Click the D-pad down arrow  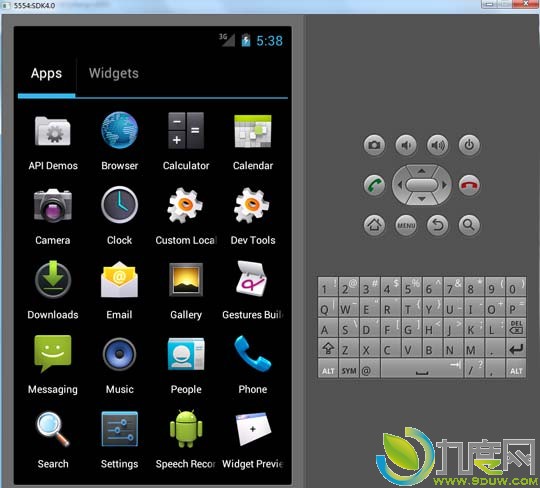422,199
